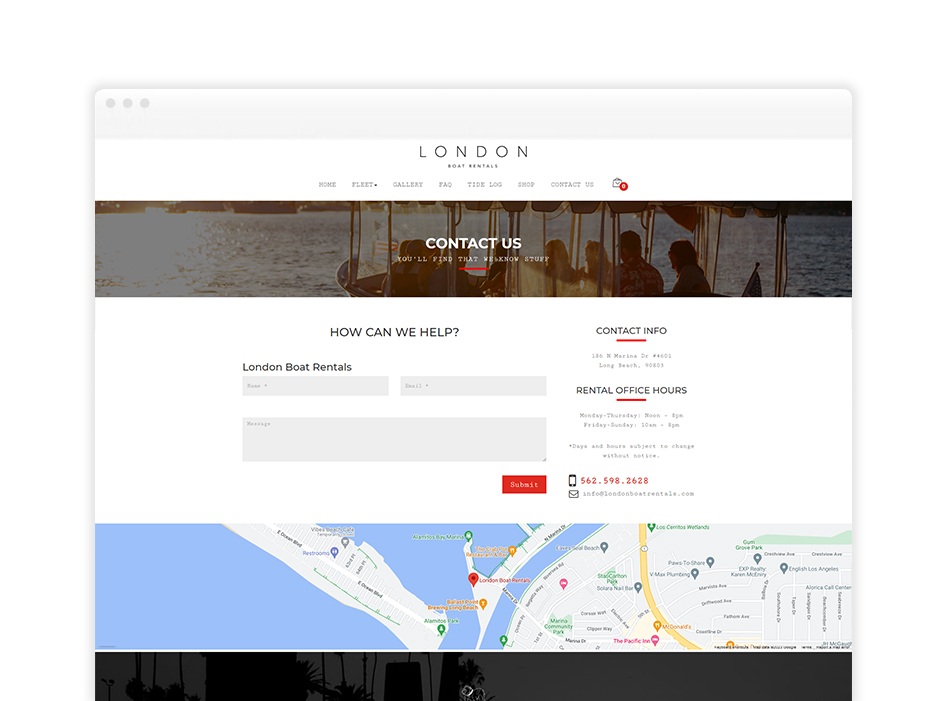This screenshot has height=701, width=951.
Task: Click the Rental Office Hours heading
Action: 631,391
